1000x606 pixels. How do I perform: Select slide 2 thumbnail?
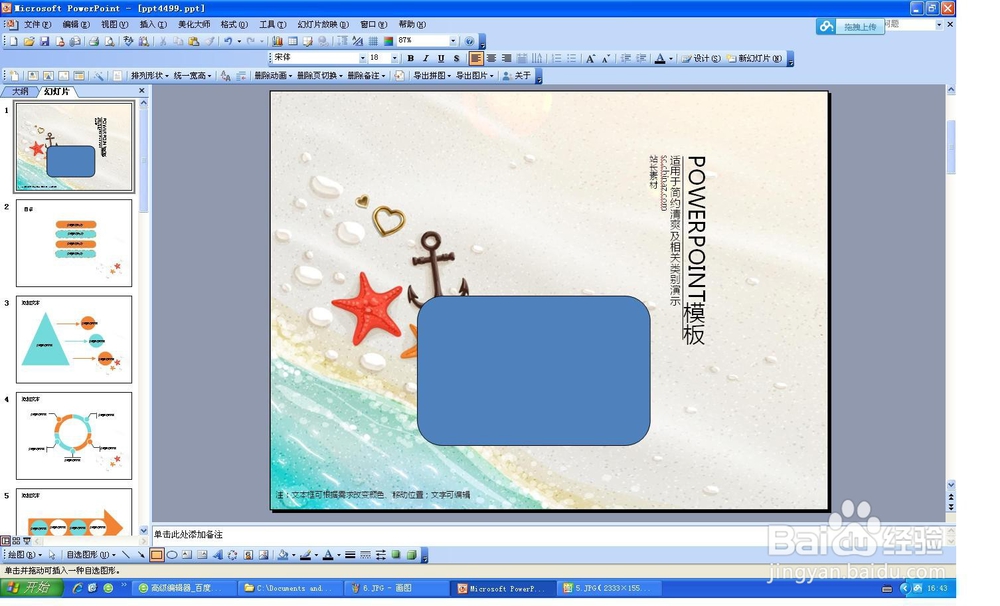tap(74, 243)
